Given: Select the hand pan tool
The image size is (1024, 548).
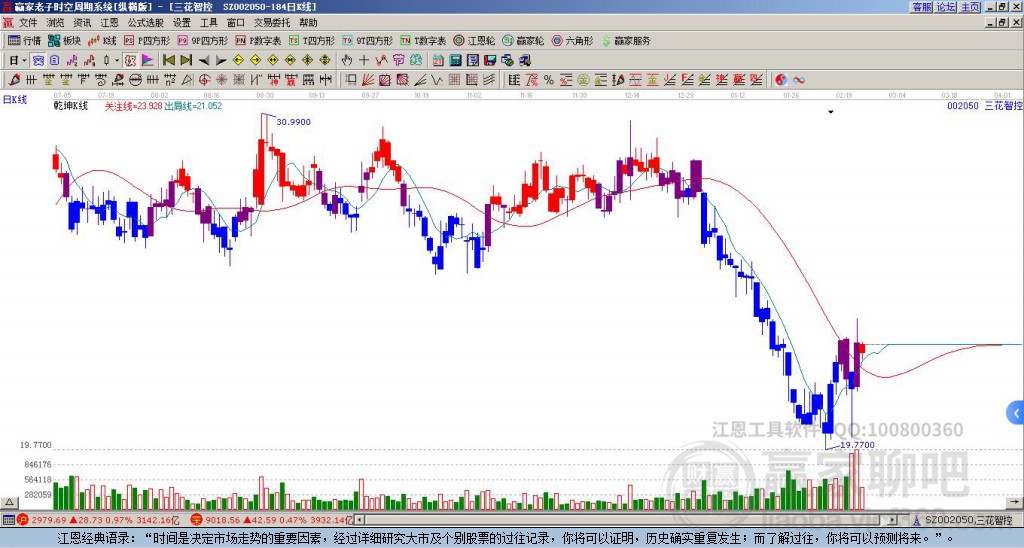Looking at the screenshot, I should click(347, 61).
